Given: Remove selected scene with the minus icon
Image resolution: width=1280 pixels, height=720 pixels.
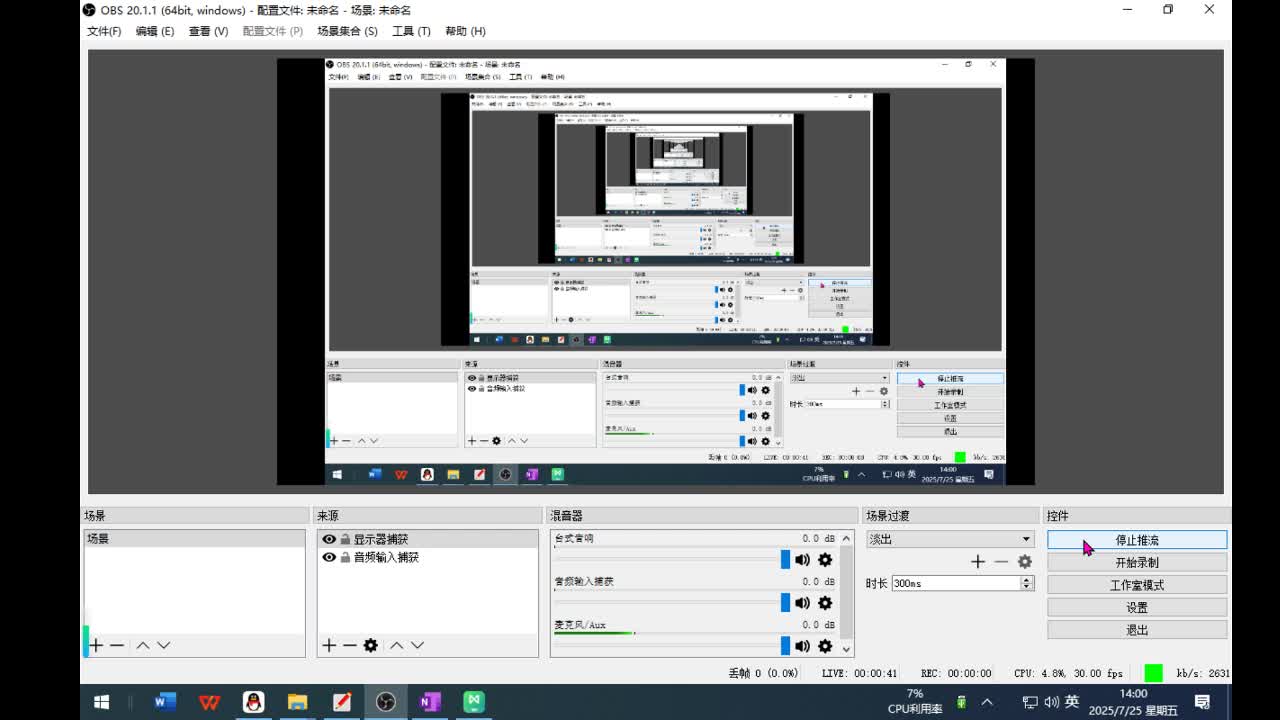Looking at the screenshot, I should [117, 646].
